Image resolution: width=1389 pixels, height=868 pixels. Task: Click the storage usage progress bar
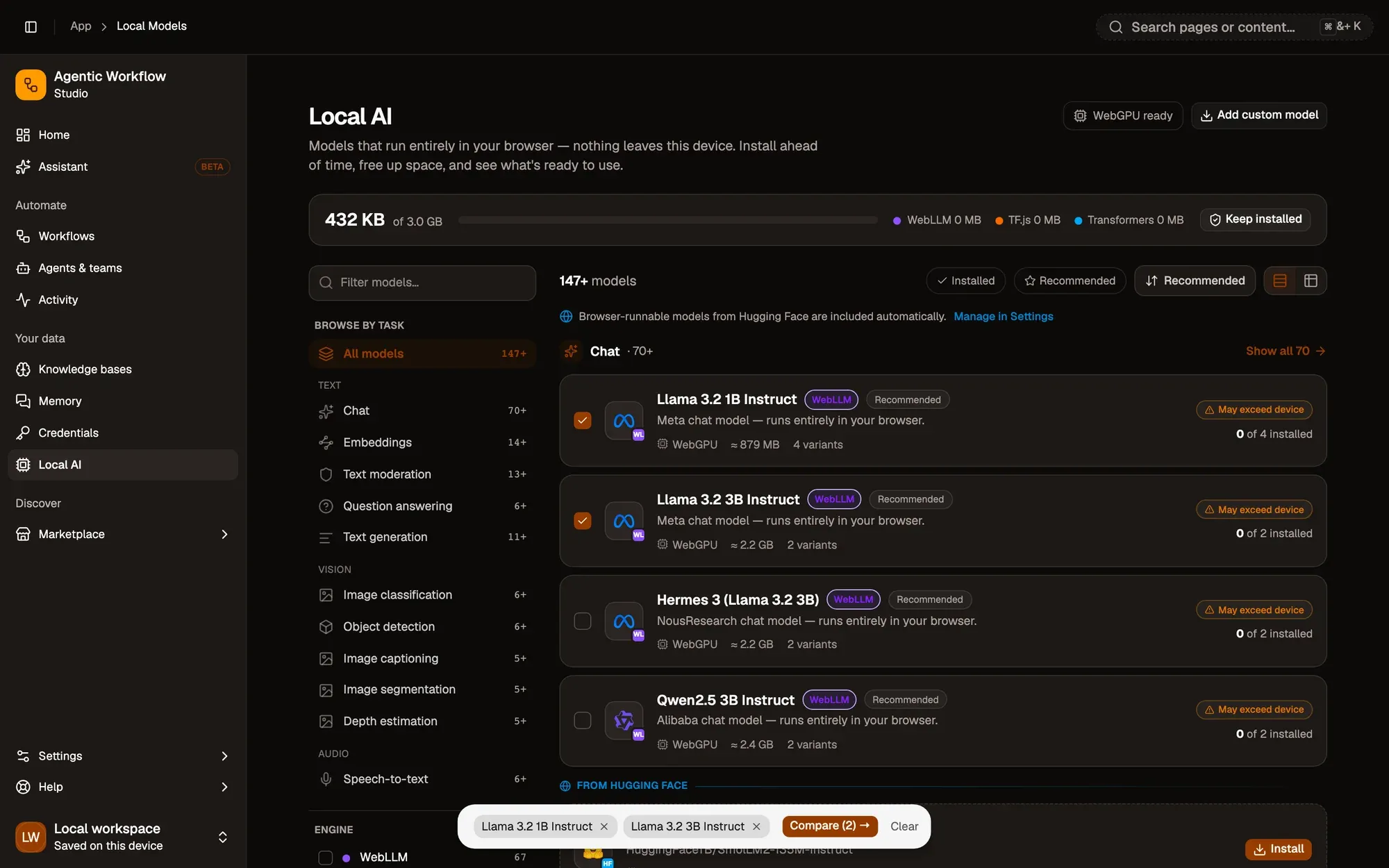(667, 220)
